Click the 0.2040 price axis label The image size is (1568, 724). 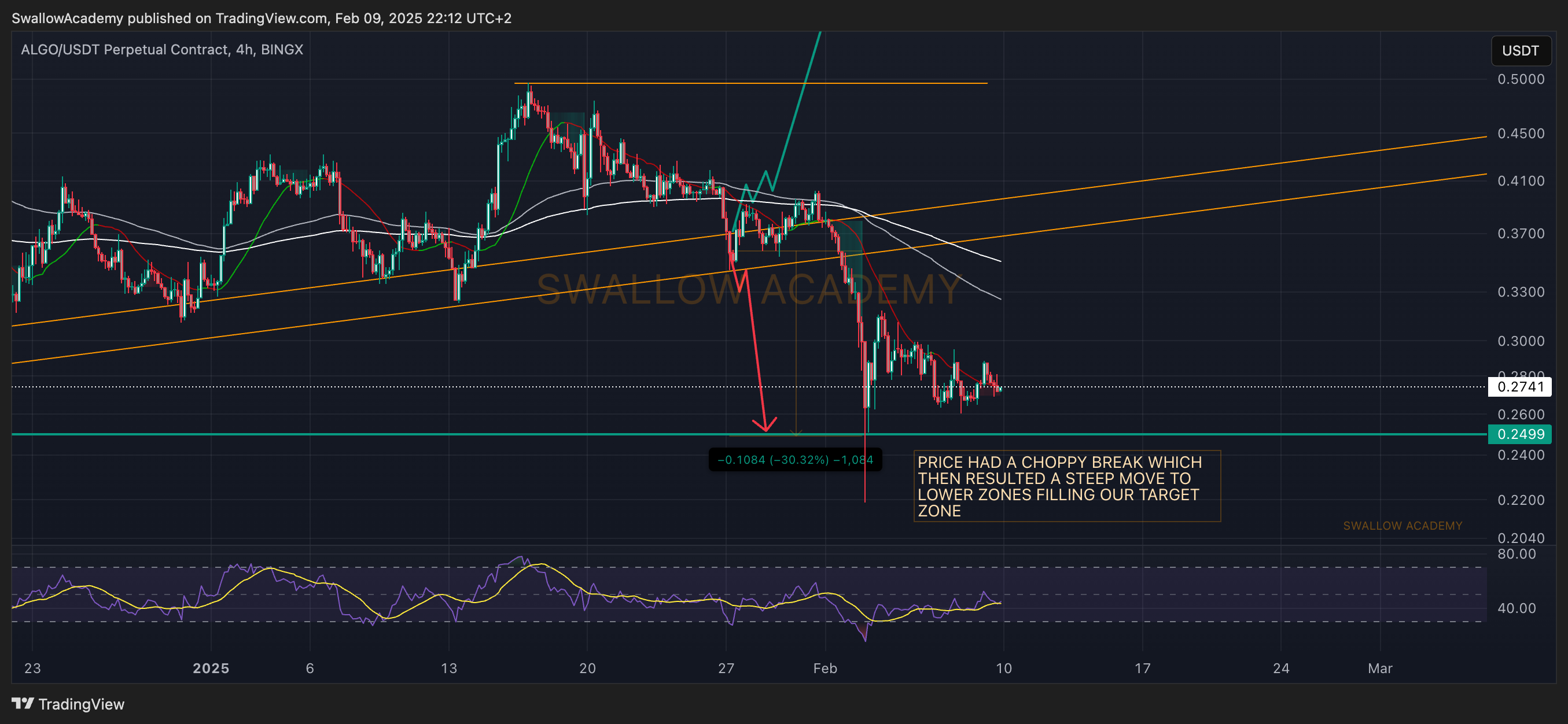coord(1521,538)
